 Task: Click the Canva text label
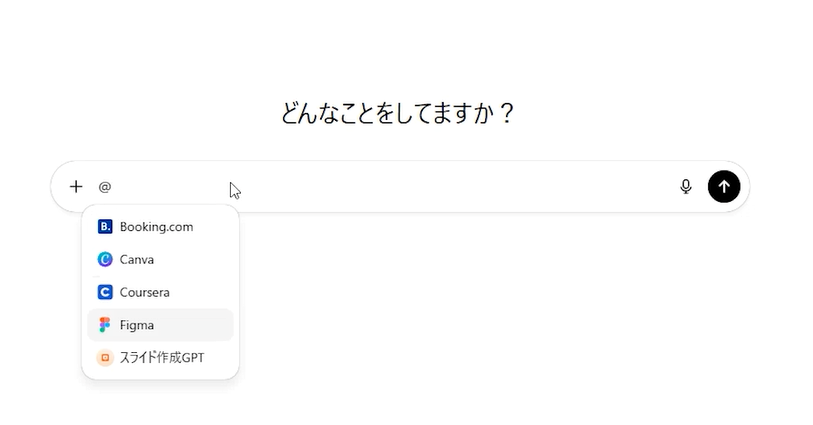(137, 260)
